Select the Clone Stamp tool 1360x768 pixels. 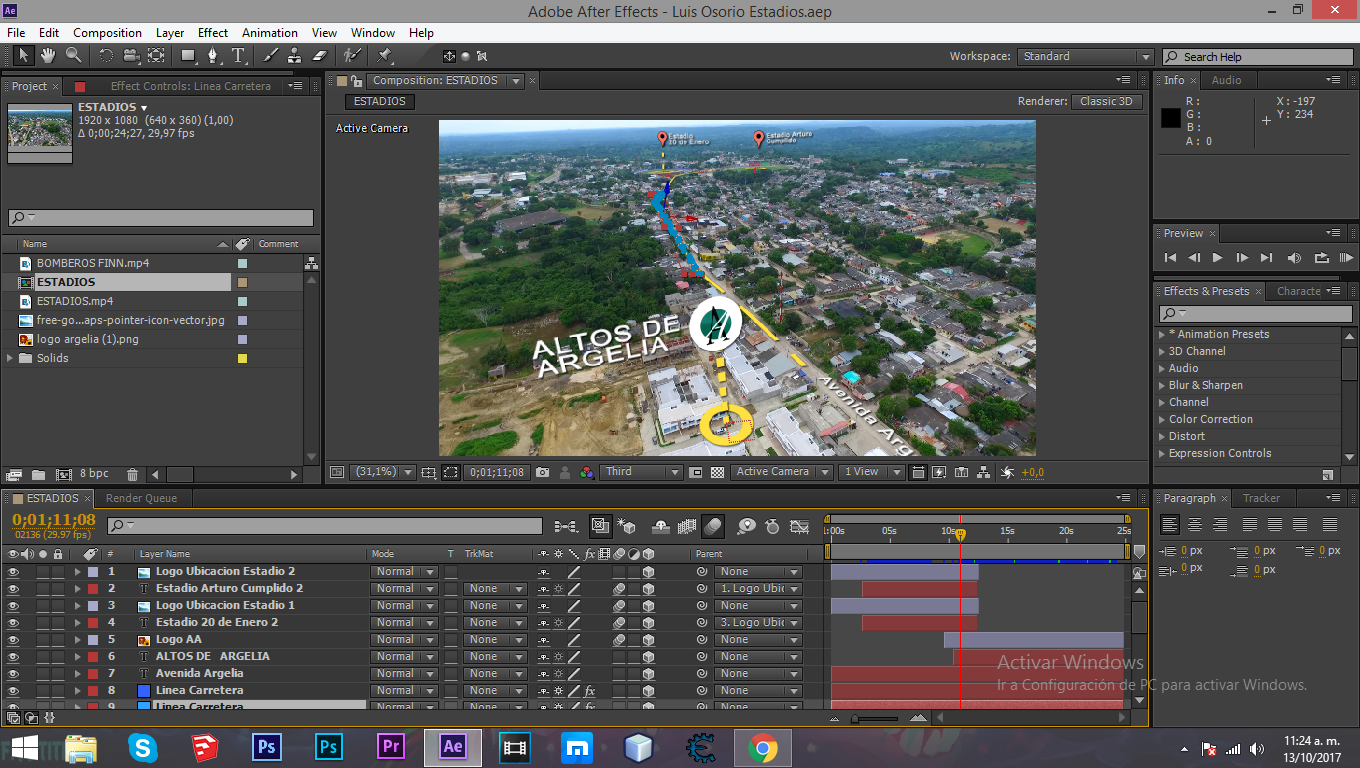point(295,56)
